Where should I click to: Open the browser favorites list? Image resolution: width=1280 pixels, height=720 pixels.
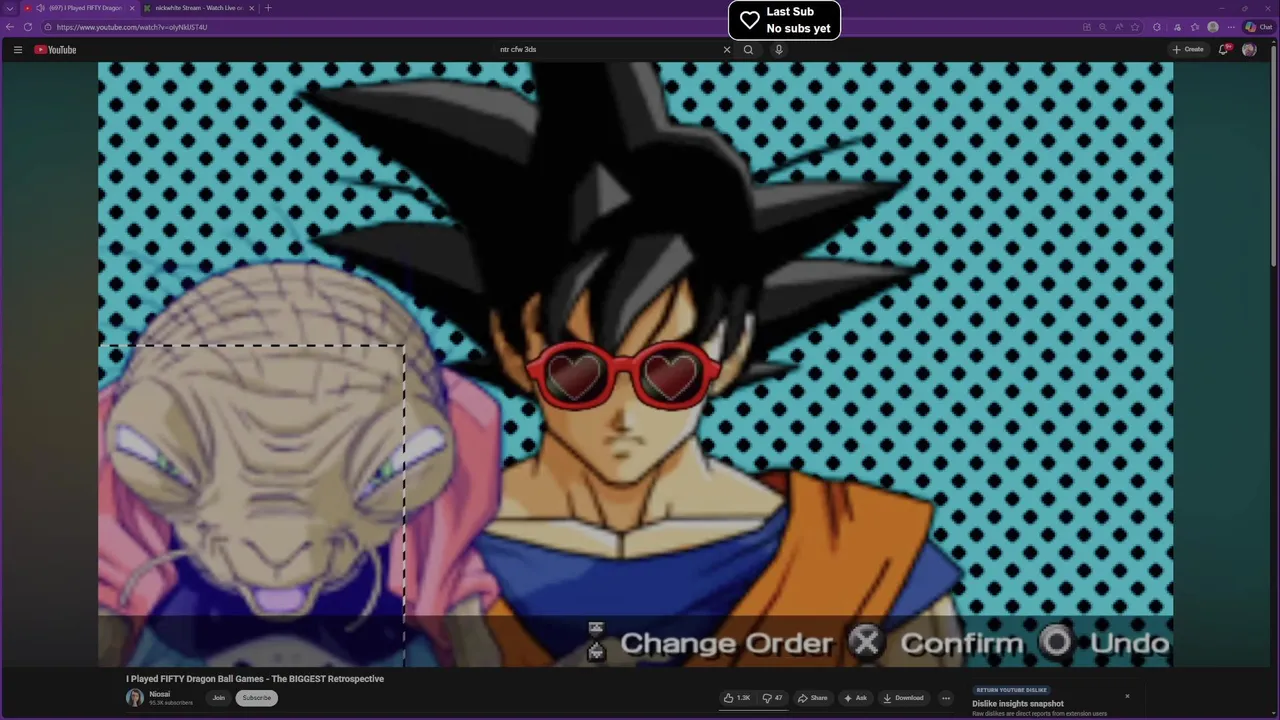pos(1195,27)
